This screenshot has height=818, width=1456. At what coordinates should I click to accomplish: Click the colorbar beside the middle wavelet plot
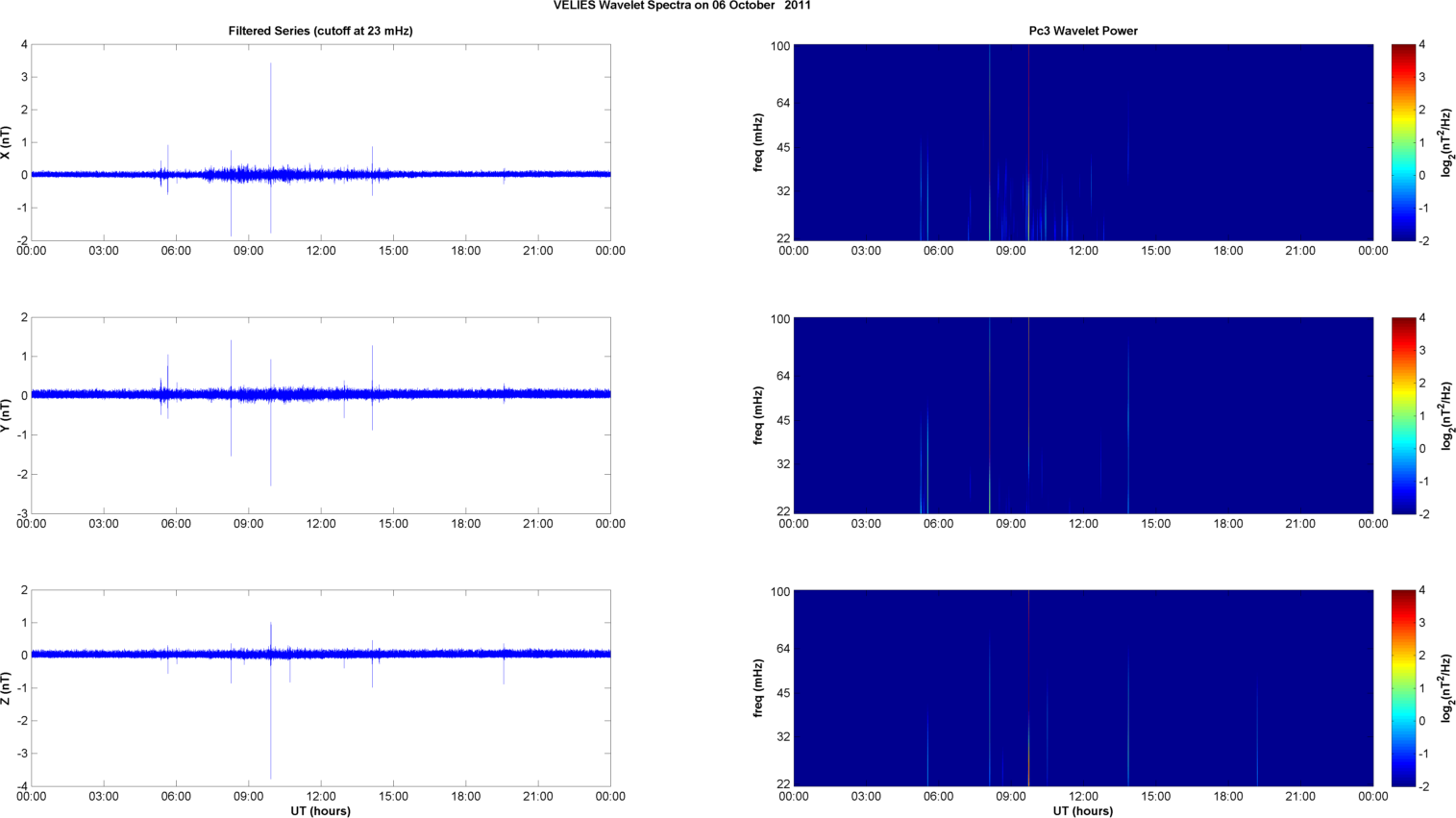[1403, 415]
